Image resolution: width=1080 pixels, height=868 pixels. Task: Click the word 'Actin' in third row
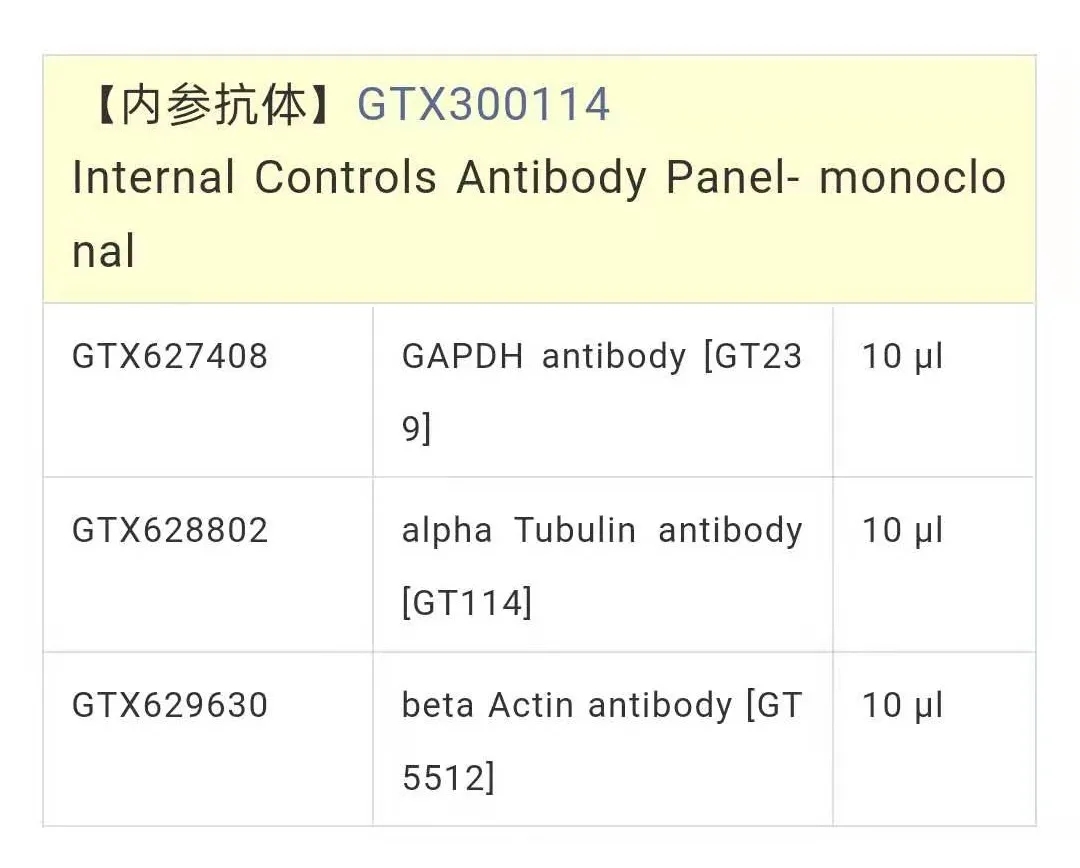(530, 705)
